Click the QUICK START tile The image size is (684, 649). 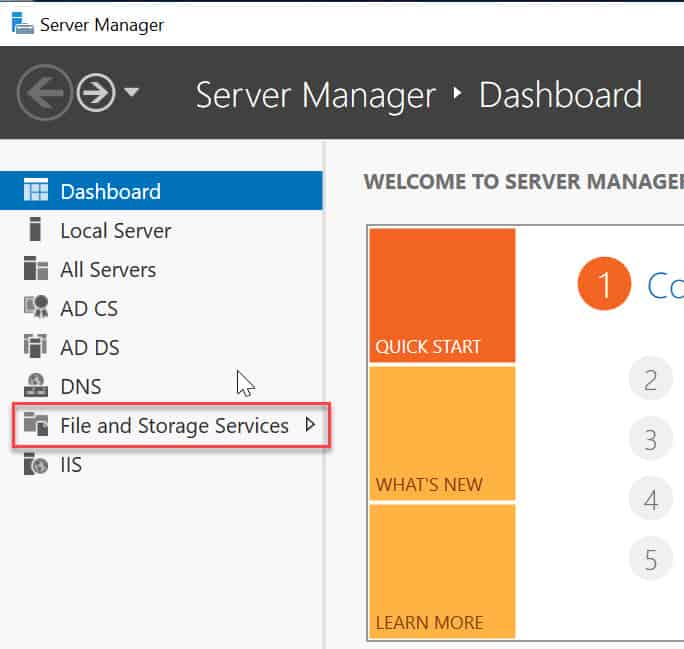tap(442, 295)
